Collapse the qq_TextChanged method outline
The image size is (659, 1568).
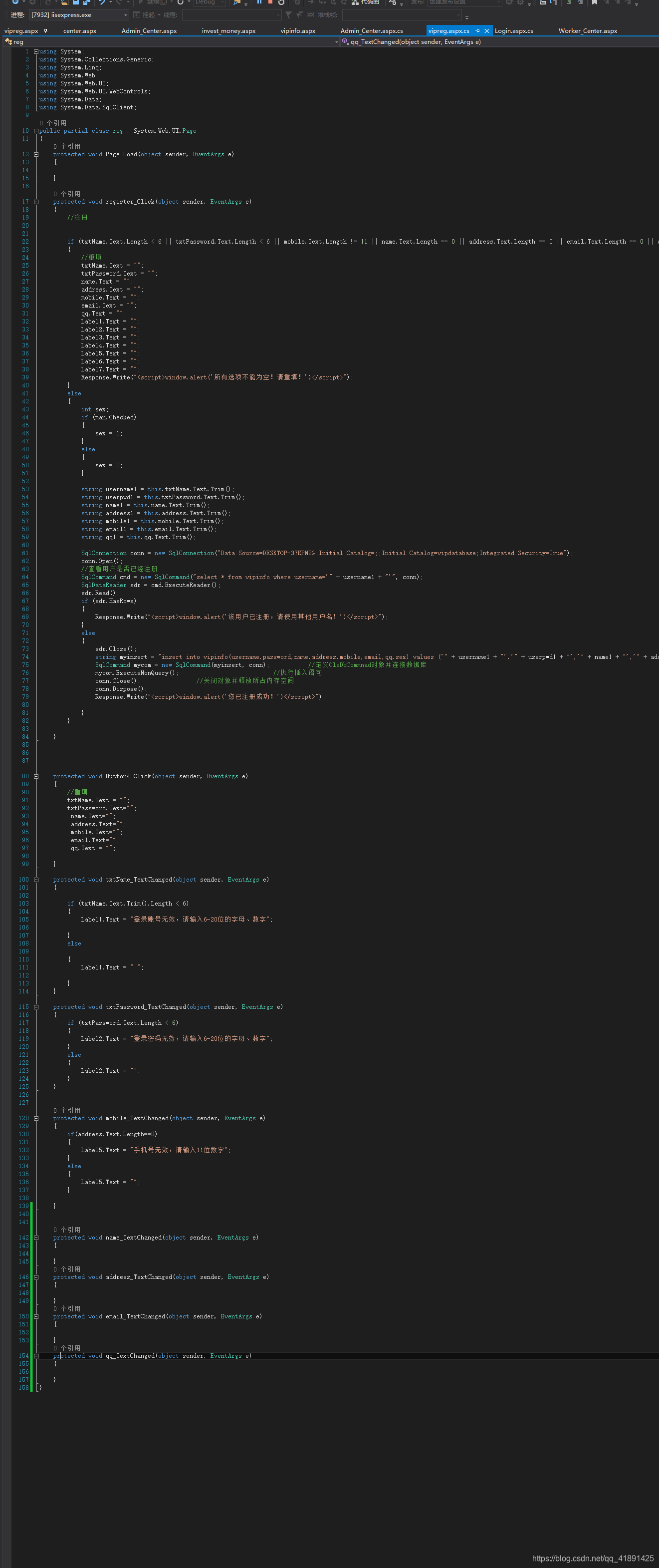tap(36, 1357)
